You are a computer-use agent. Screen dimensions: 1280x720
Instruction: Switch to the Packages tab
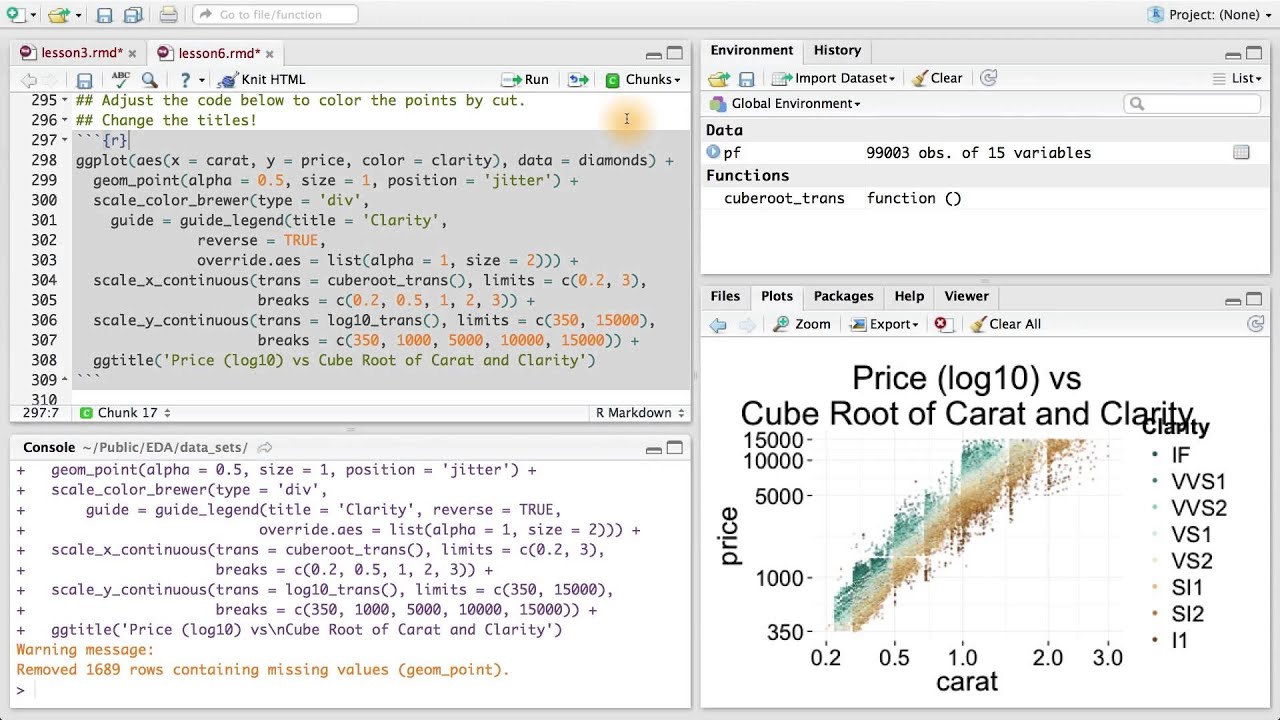coord(843,296)
